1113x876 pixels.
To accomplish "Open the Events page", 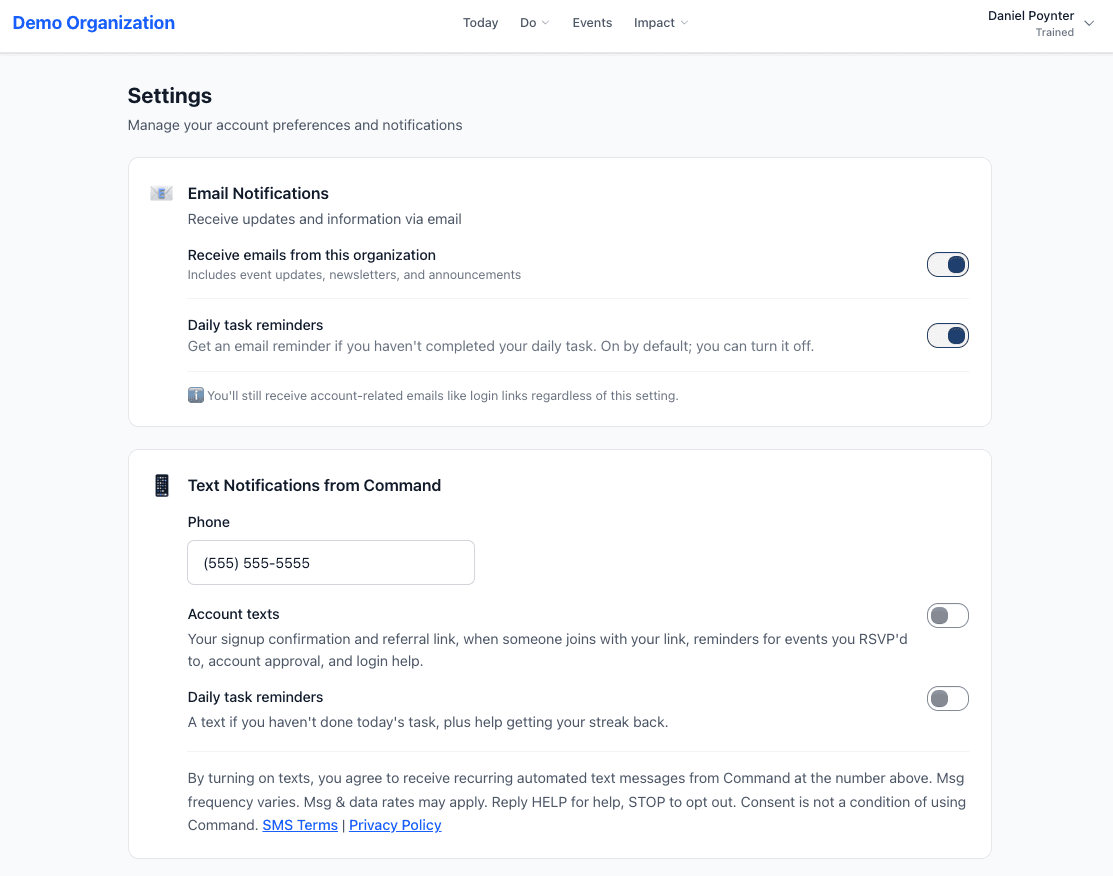I will [x=592, y=23].
